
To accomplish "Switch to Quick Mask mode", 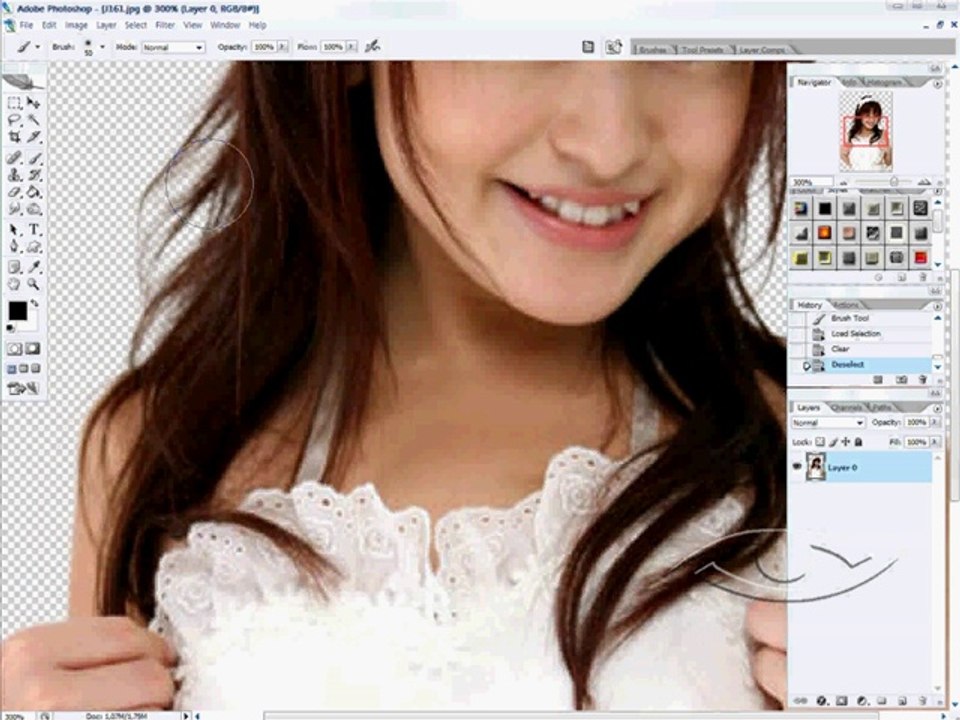I will pos(33,349).
